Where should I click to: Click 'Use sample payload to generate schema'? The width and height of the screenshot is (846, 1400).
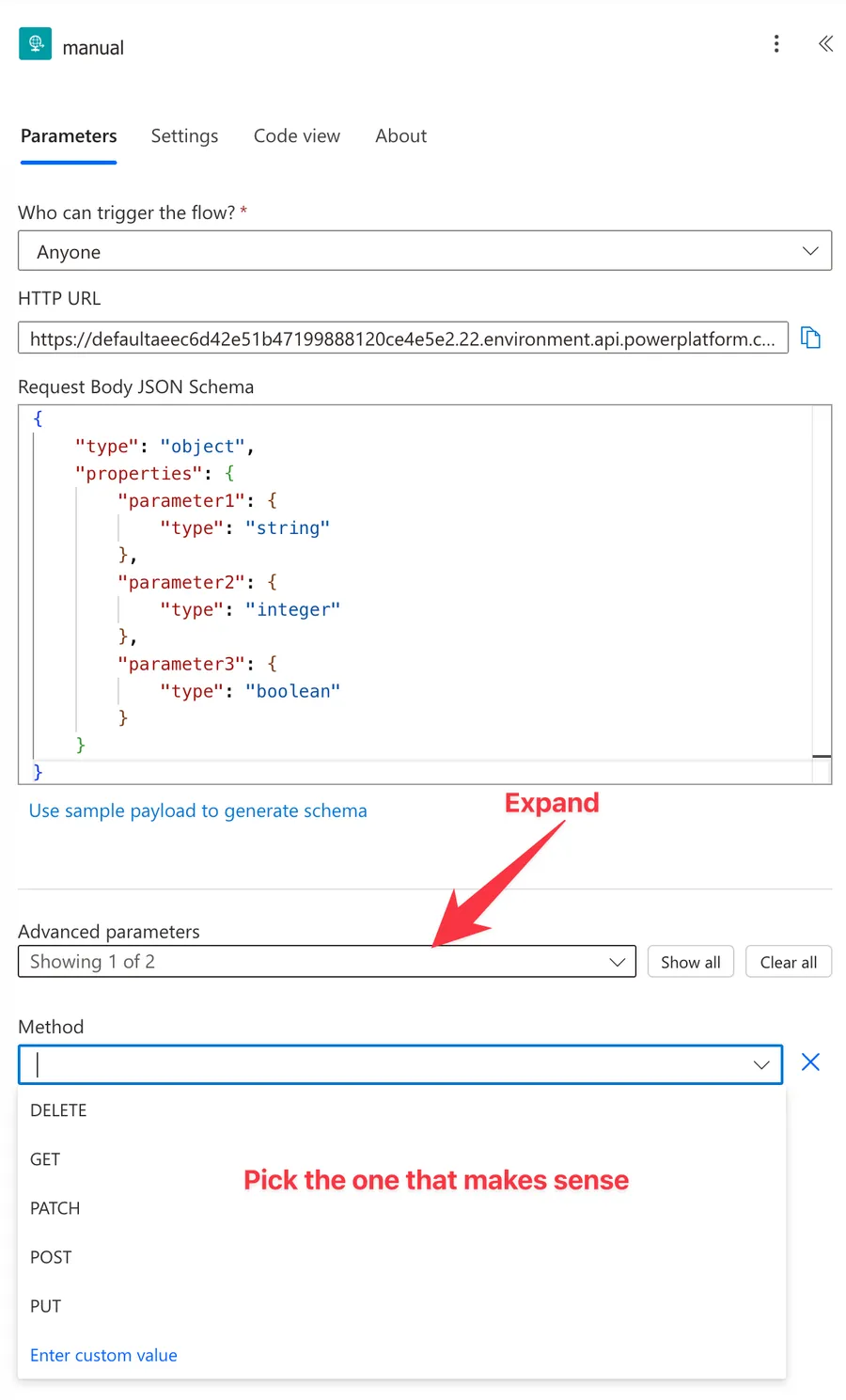198,810
